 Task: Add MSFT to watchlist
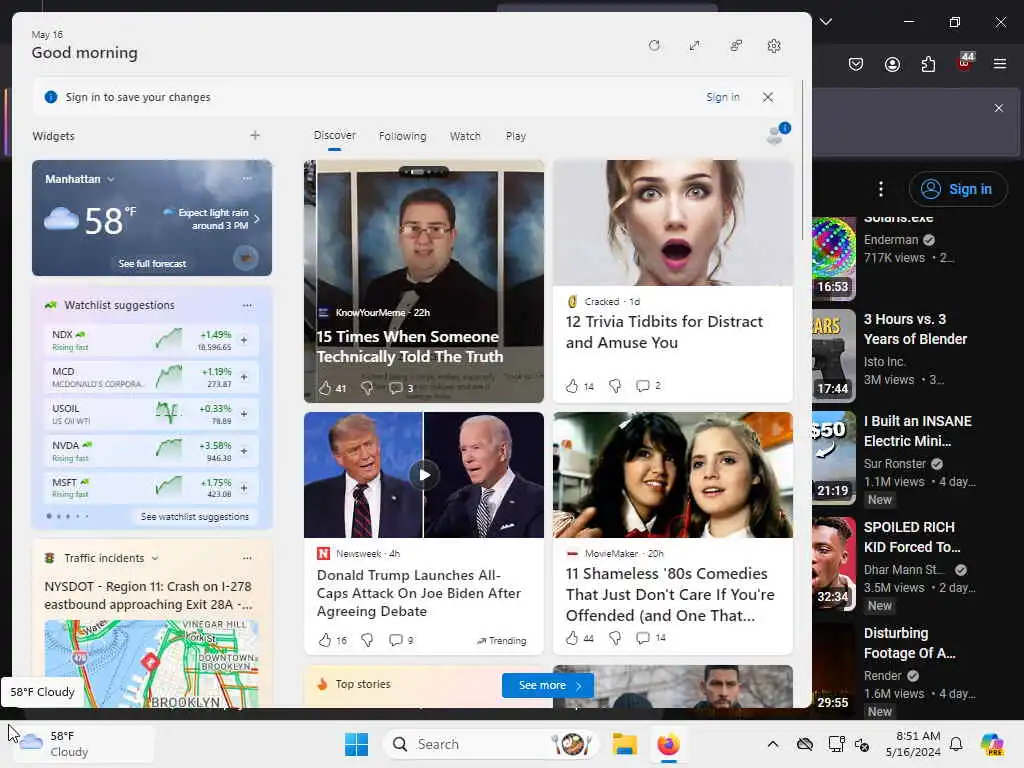coord(244,488)
